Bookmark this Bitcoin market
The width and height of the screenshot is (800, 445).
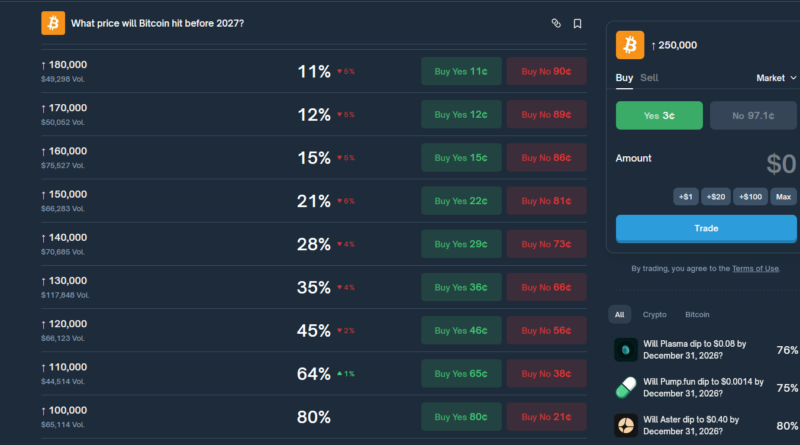578,23
